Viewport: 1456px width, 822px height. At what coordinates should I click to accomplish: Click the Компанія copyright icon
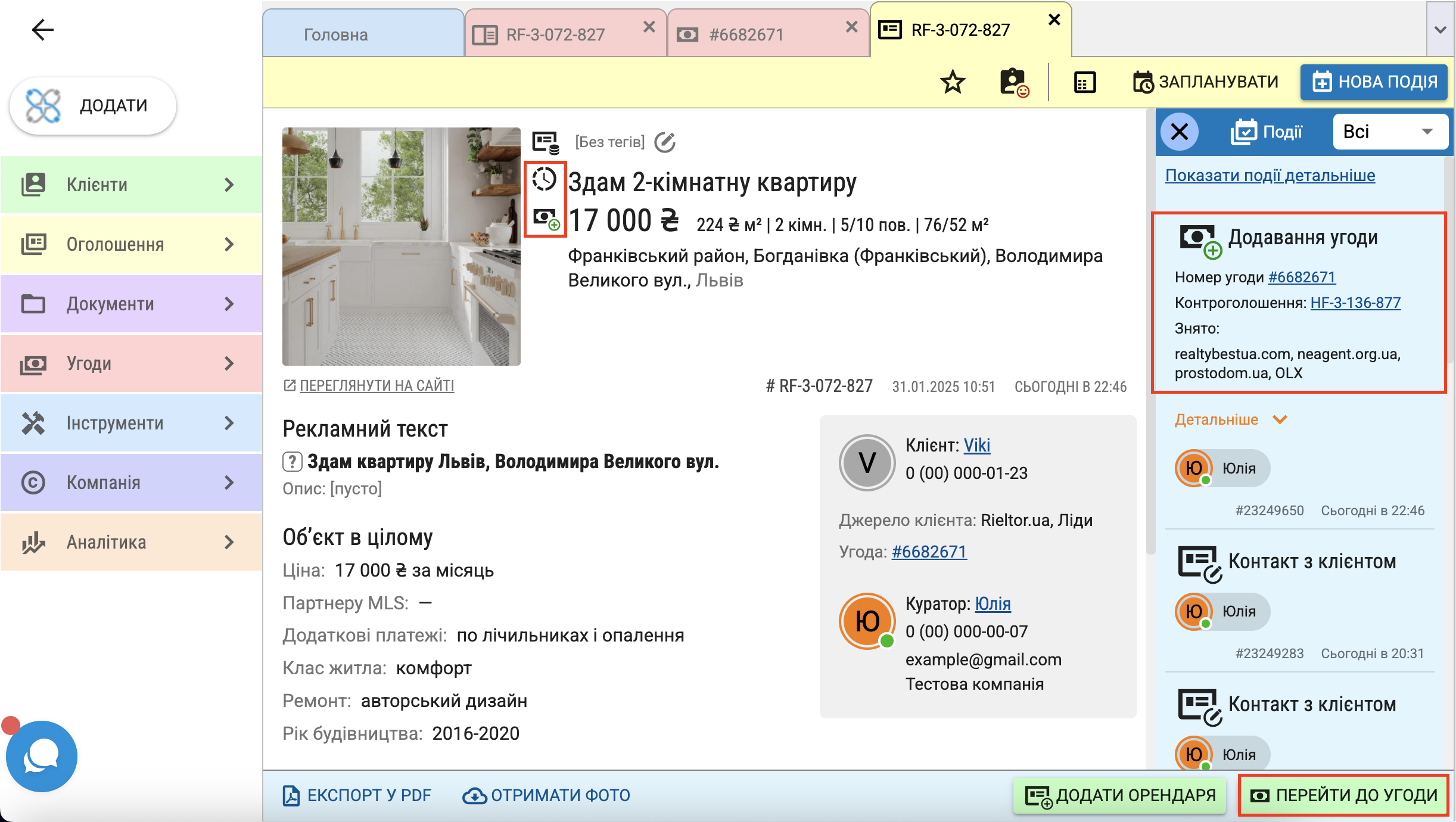(x=33, y=482)
